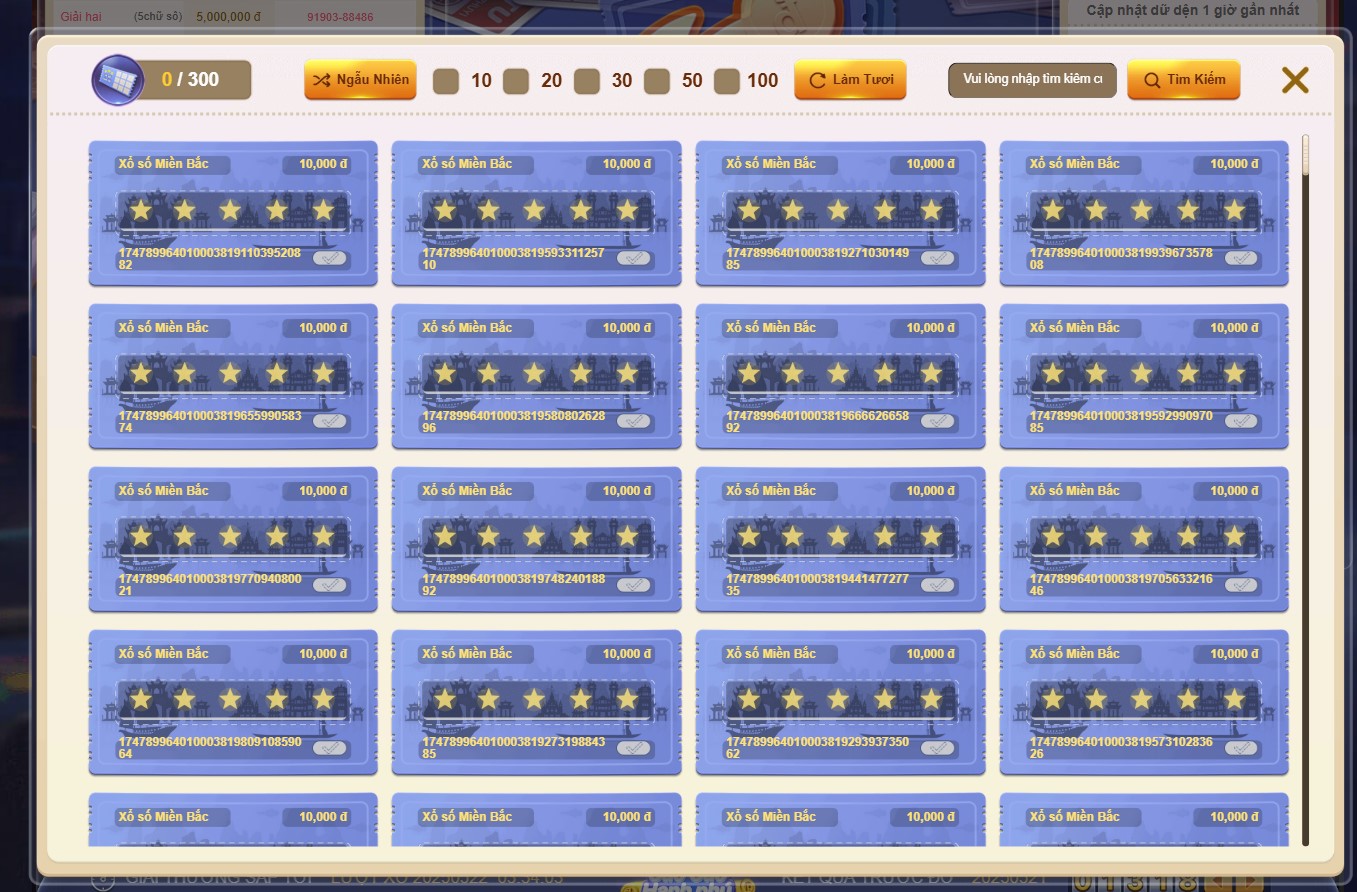Image resolution: width=1357 pixels, height=892 pixels.
Task: Select the ticket card ending 63321646
Action: coord(1145,539)
